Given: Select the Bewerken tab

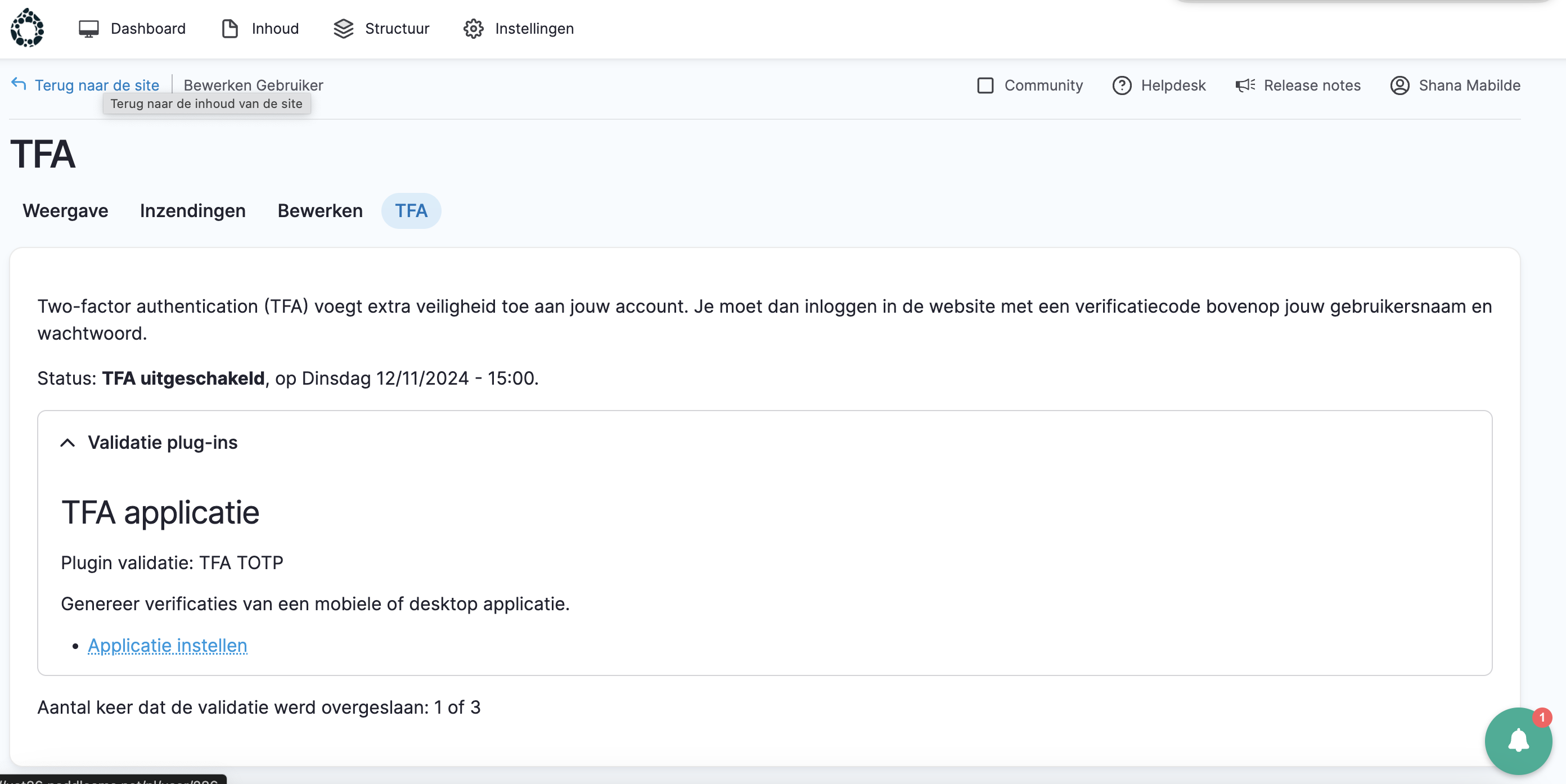Looking at the screenshot, I should tap(319, 211).
